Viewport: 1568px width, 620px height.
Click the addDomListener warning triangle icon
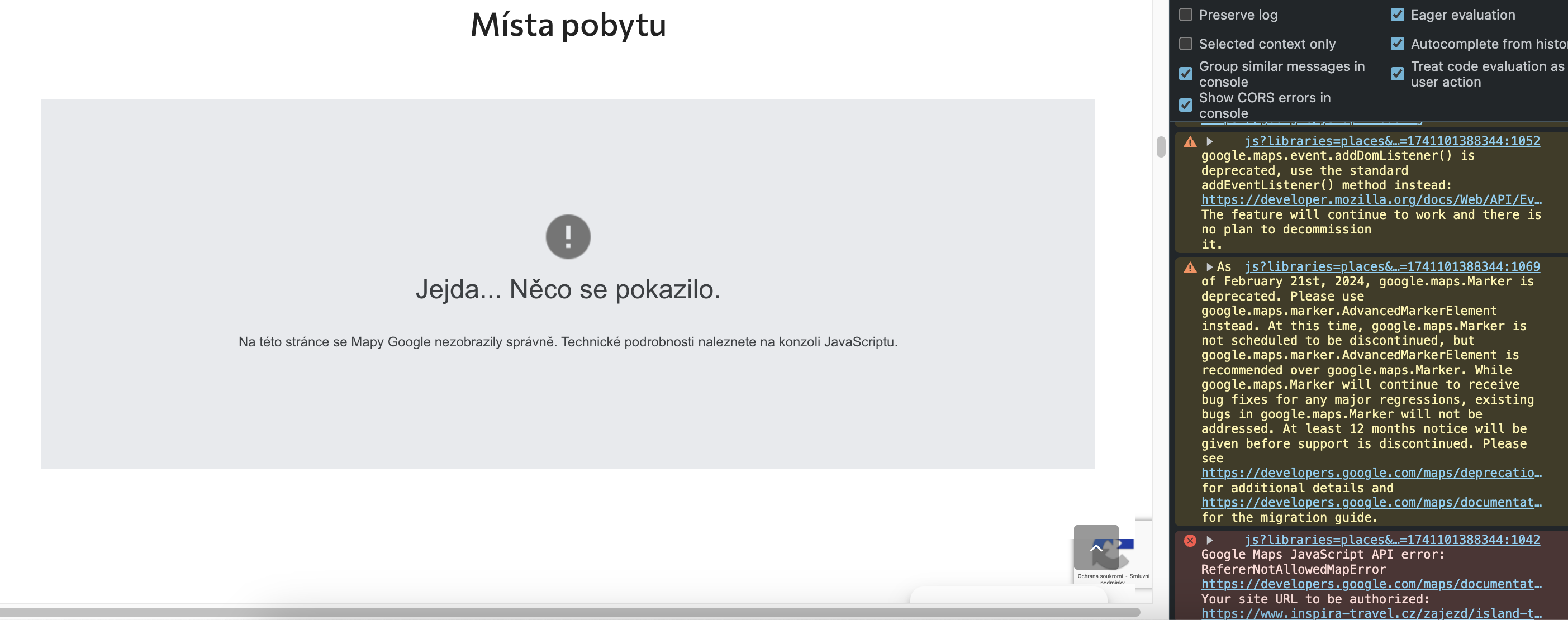pyautogui.click(x=1190, y=142)
